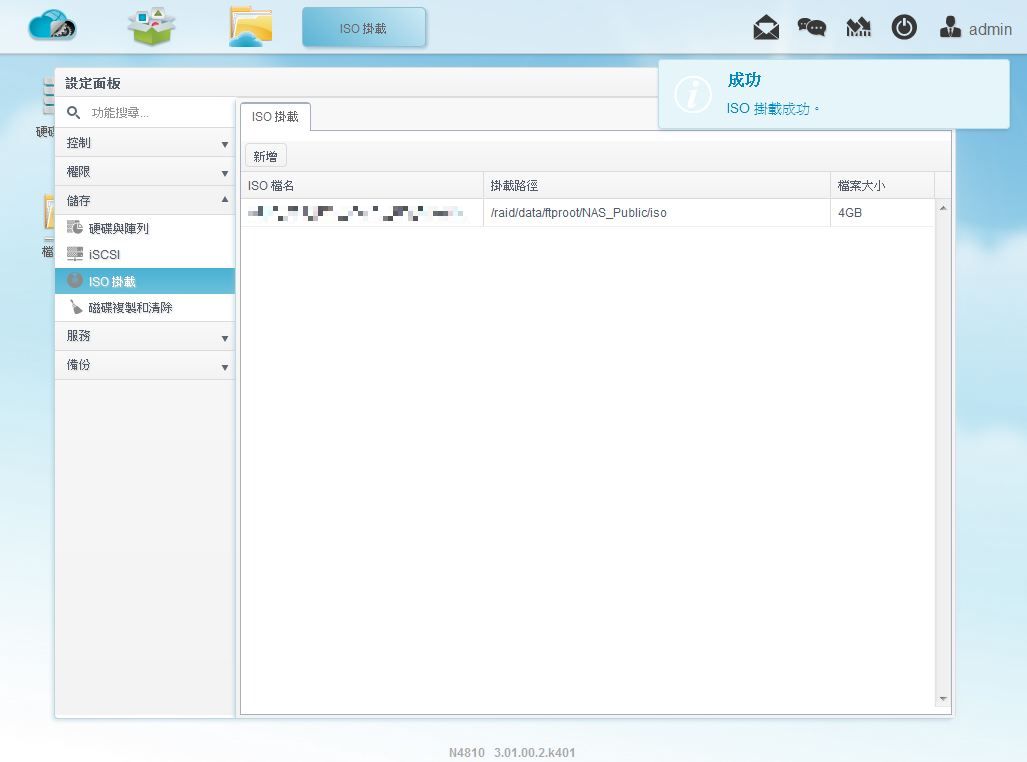1027x762 pixels.
Task: Select ISO 掛載 sidebar item
Action: click(x=145, y=281)
